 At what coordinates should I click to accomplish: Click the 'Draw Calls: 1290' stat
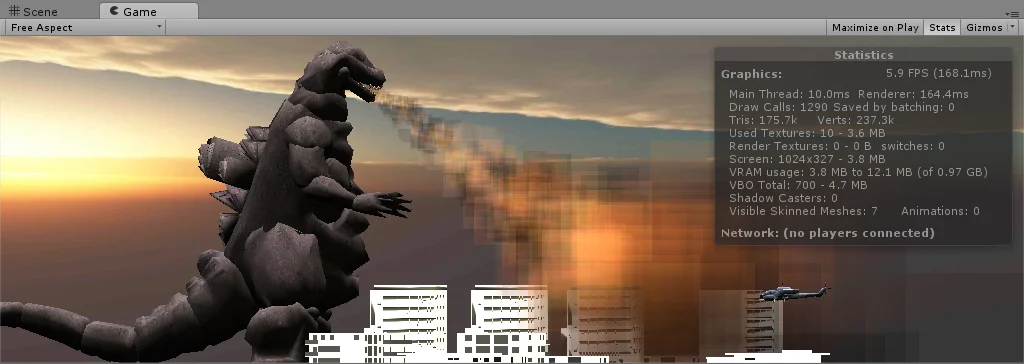[778, 107]
